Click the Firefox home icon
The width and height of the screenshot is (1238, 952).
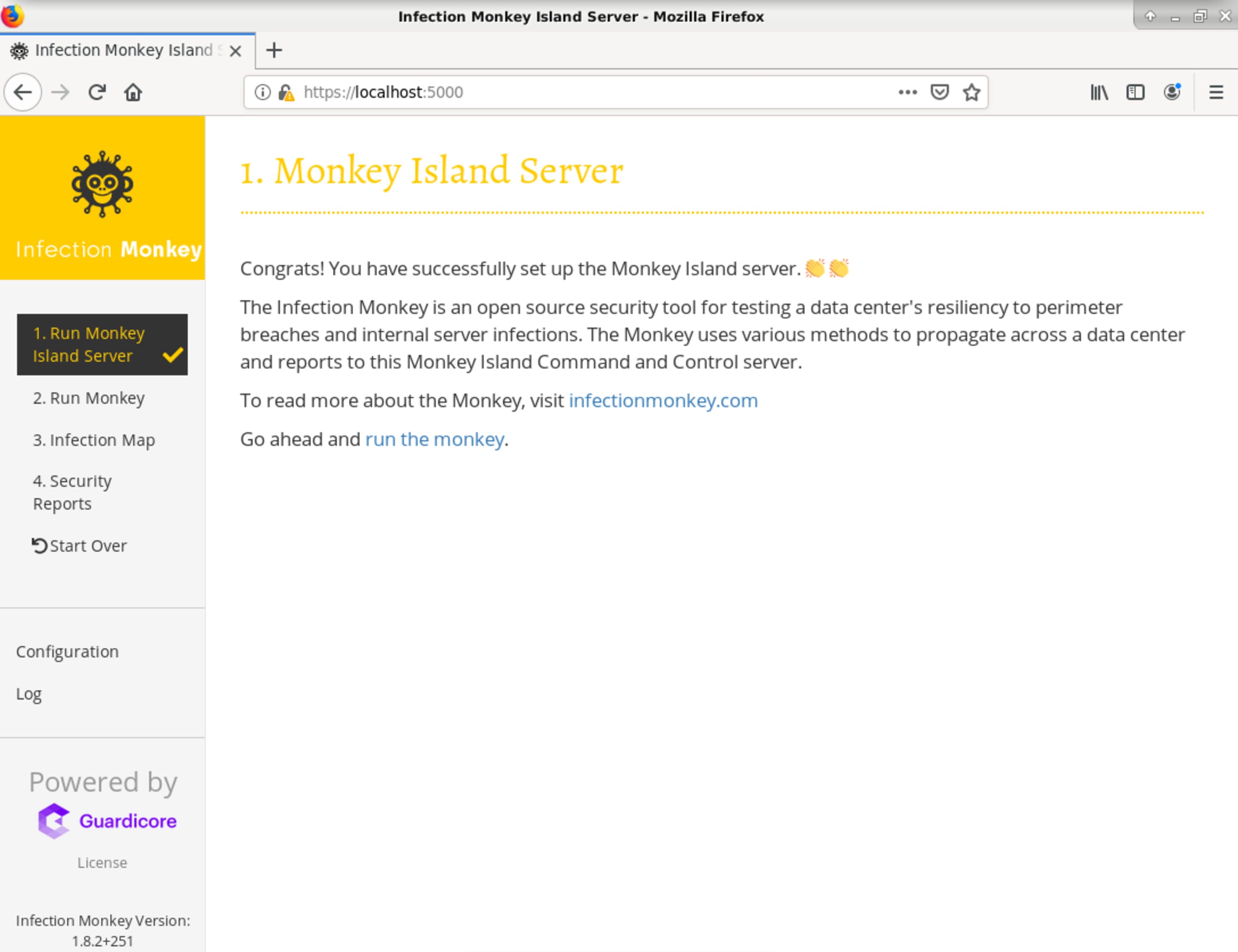tap(133, 92)
